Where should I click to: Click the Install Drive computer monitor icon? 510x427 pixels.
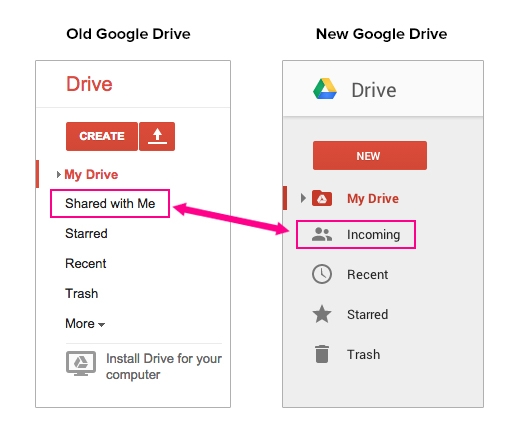(x=81, y=363)
